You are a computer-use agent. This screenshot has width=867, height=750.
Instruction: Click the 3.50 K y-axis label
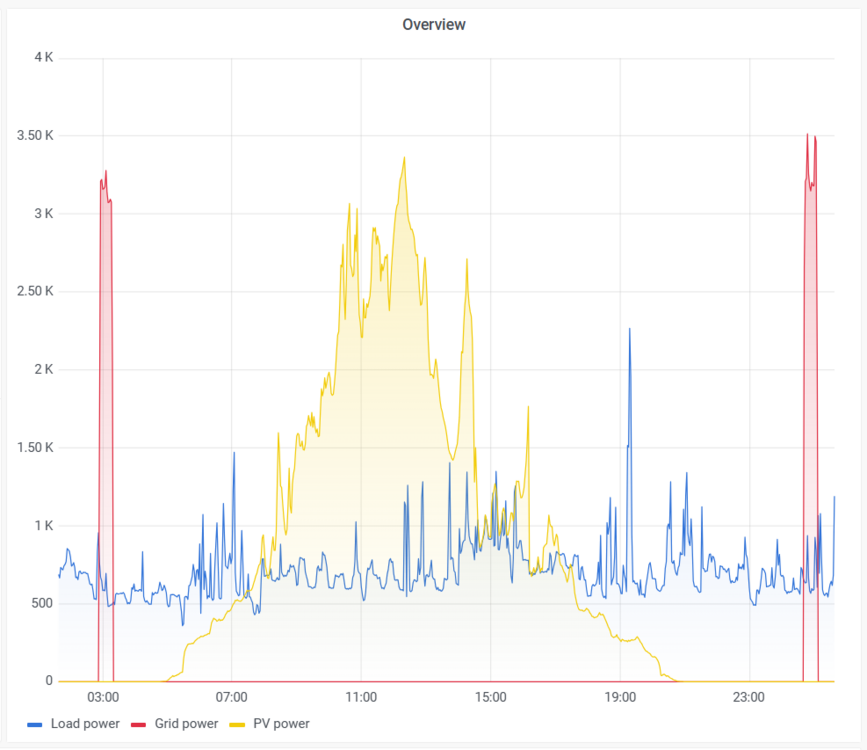point(35,136)
